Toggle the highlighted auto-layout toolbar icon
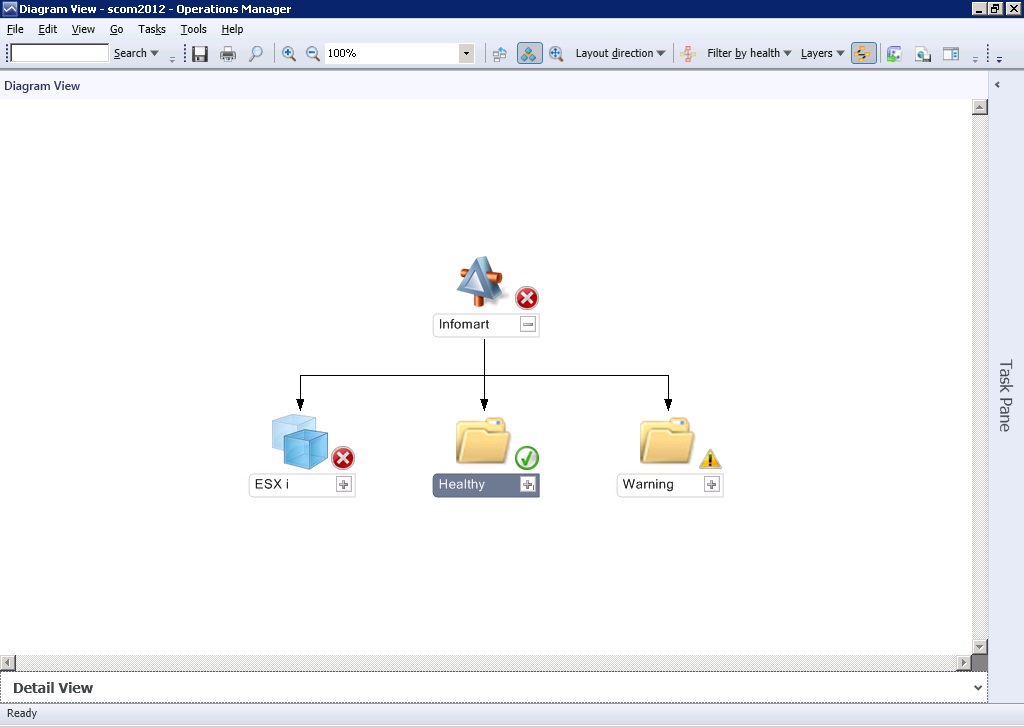 coord(530,54)
